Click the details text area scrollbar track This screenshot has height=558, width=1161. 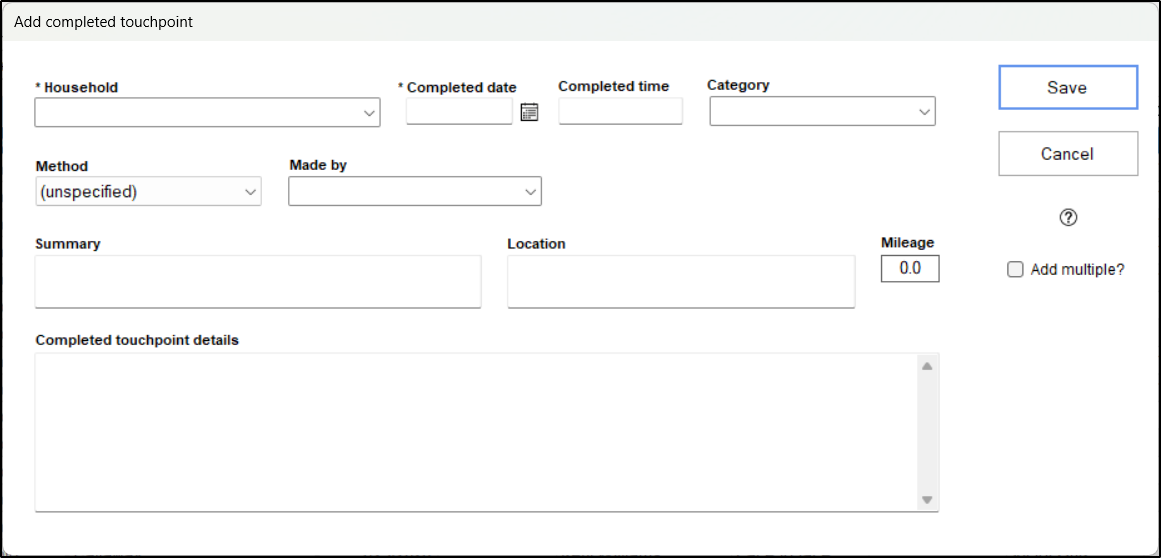[927, 432]
